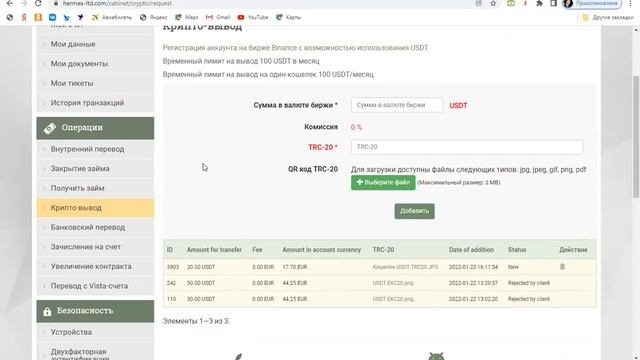
Task: Open the Яндекс bookmark
Action: pos(153,18)
